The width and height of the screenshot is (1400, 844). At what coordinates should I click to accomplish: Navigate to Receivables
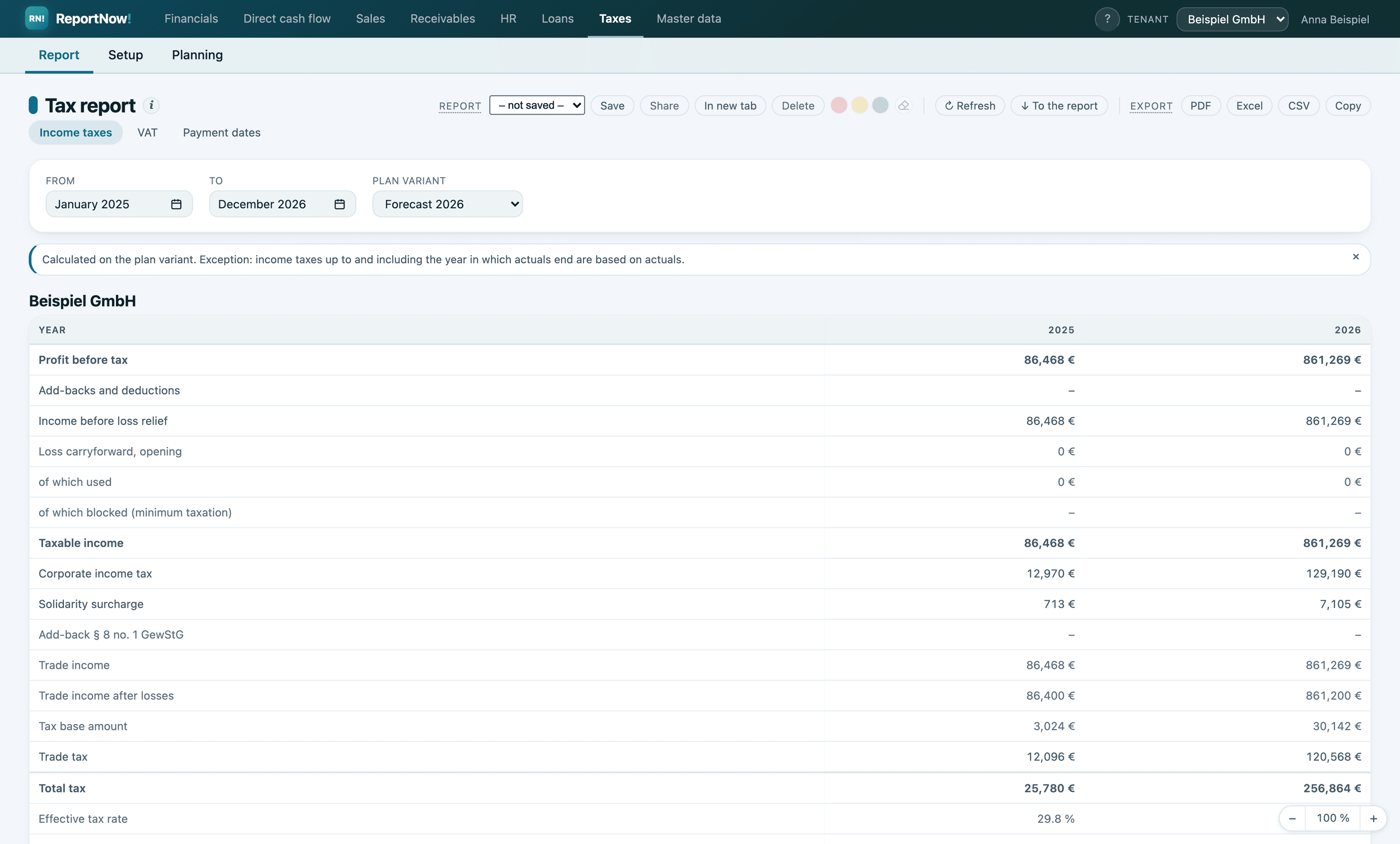(x=443, y=19)
